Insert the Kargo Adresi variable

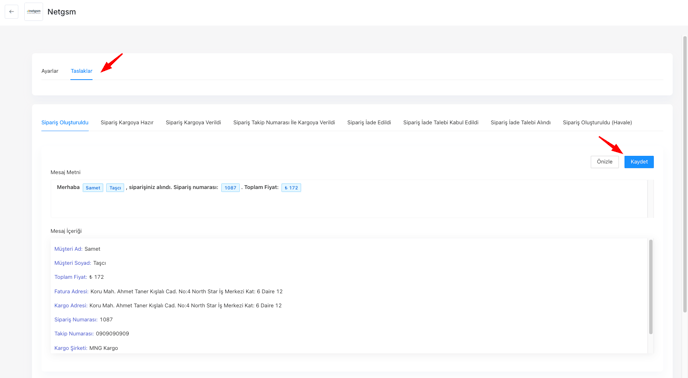pos(70,306)
